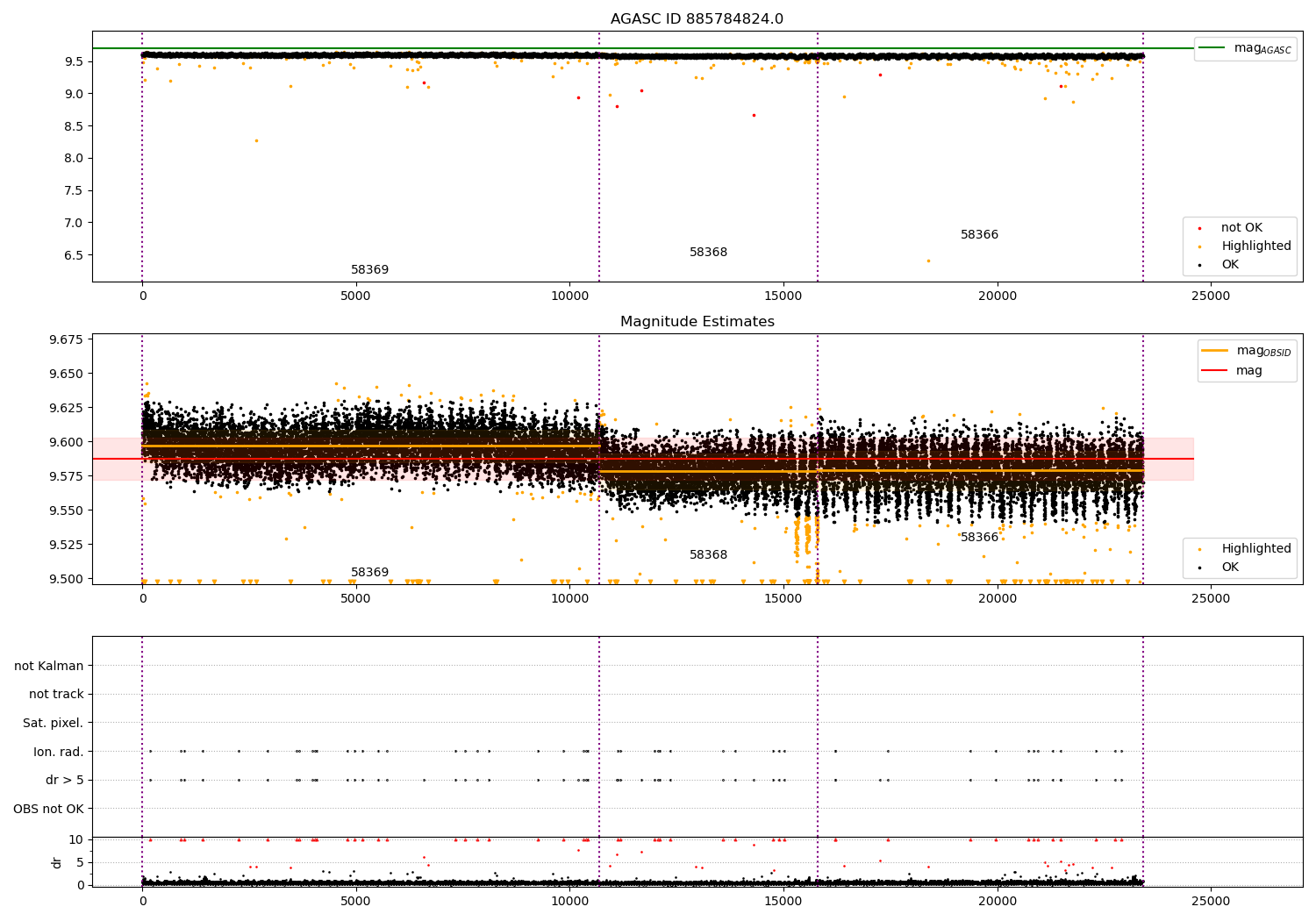Click the 'Sat. pixel.' axis label

(x=53, y=724)
